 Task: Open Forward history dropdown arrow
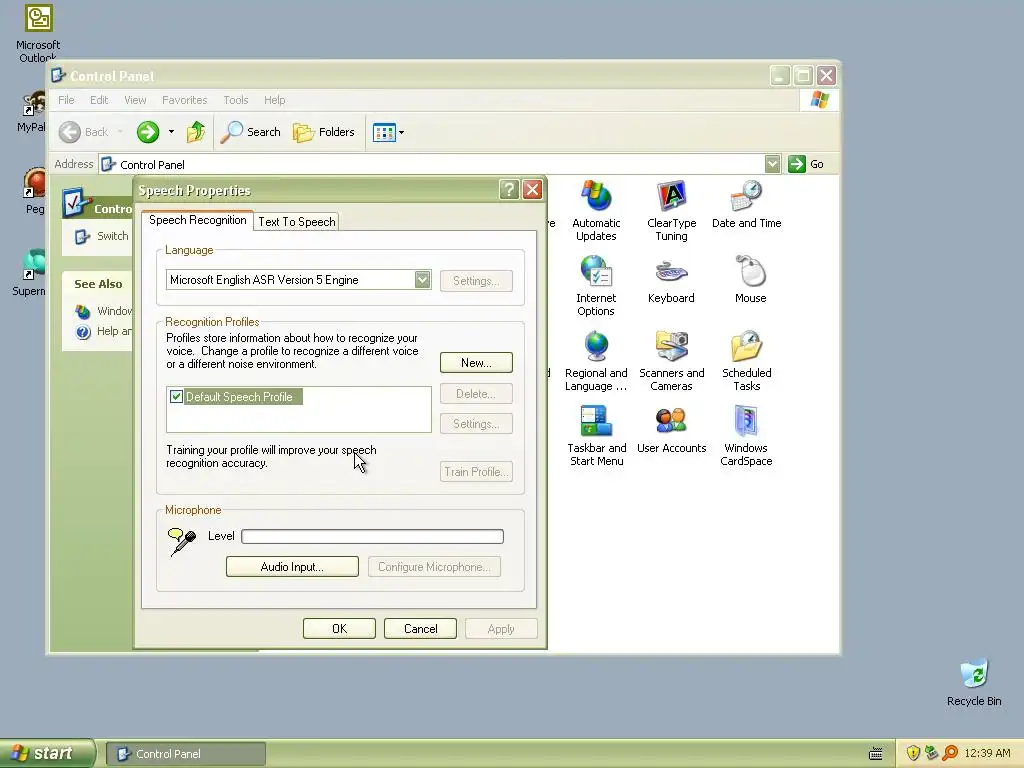(x=171, y=132)
